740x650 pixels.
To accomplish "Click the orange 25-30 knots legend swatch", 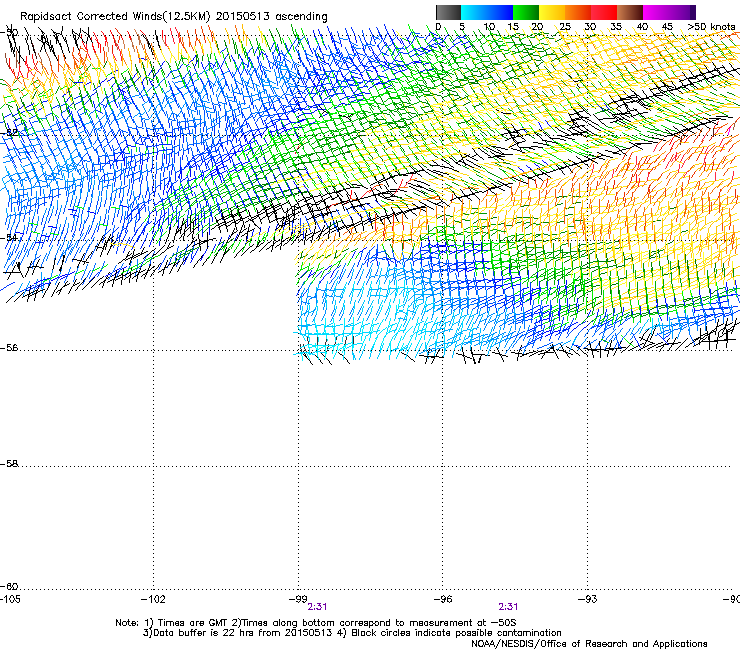I will (578, 12).
